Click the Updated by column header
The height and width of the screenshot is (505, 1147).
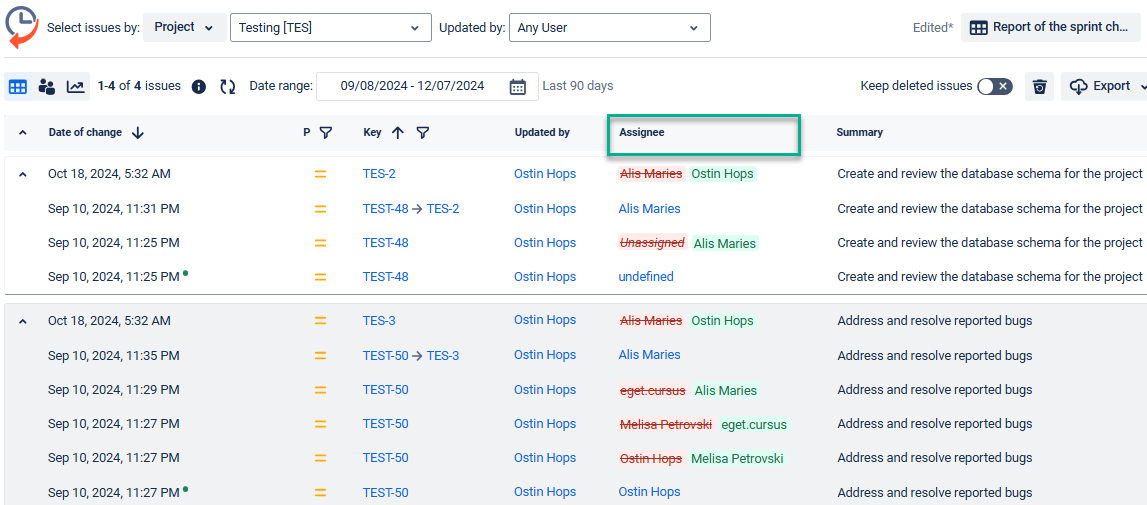coord(542,132)
